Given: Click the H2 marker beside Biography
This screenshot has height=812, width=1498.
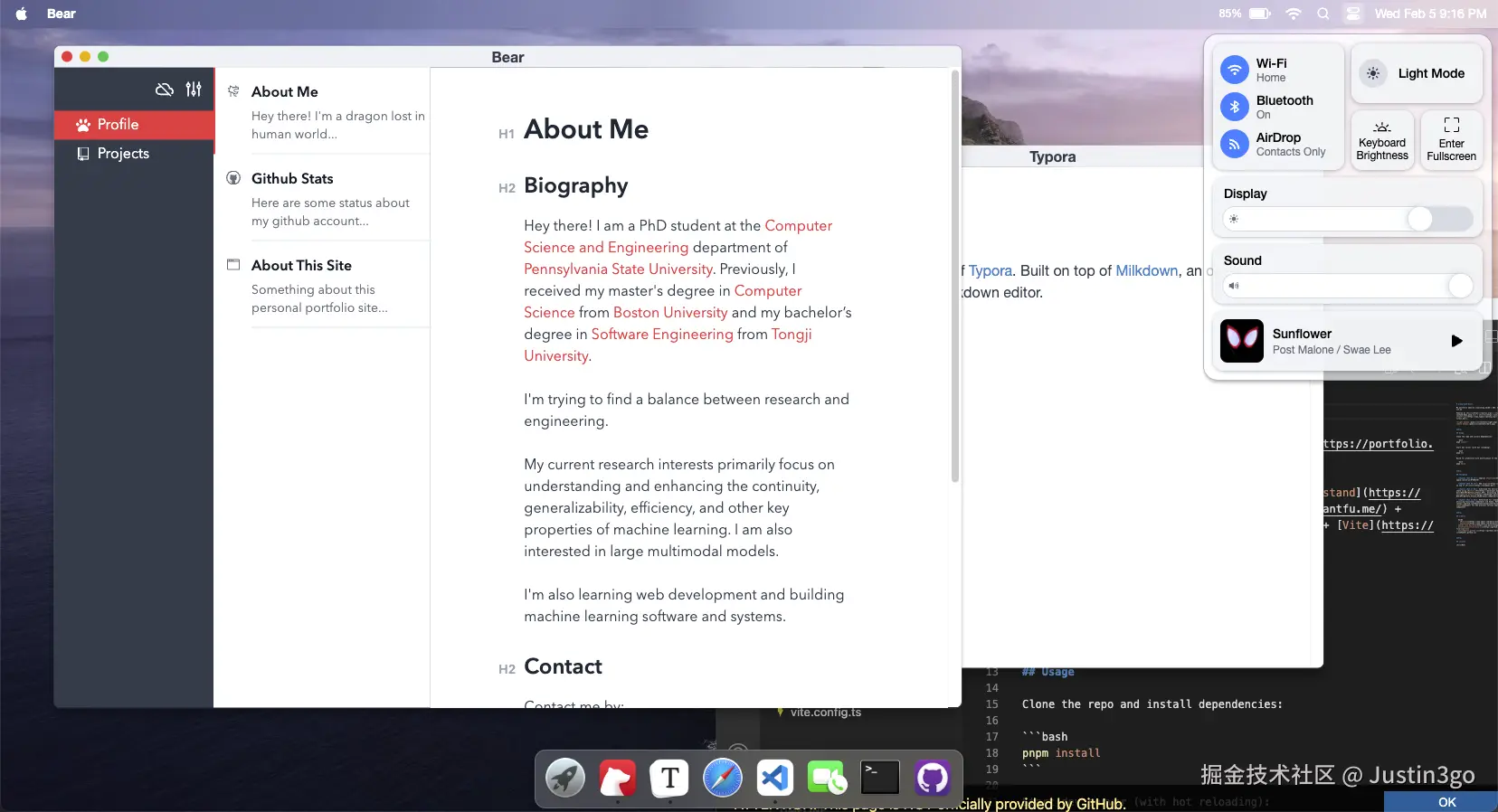Looking at the screenshot, I should coord(507,188).
